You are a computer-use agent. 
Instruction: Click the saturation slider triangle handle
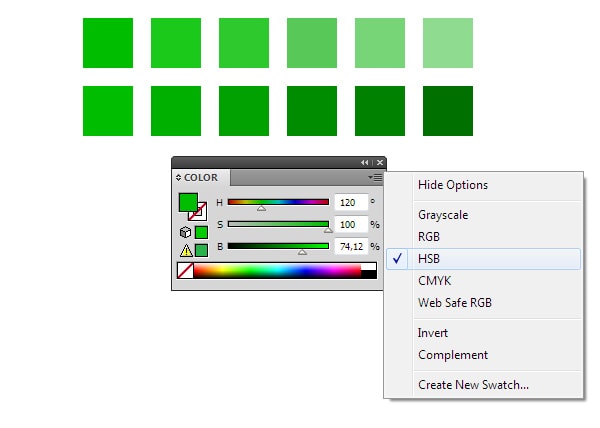(328, 230)
